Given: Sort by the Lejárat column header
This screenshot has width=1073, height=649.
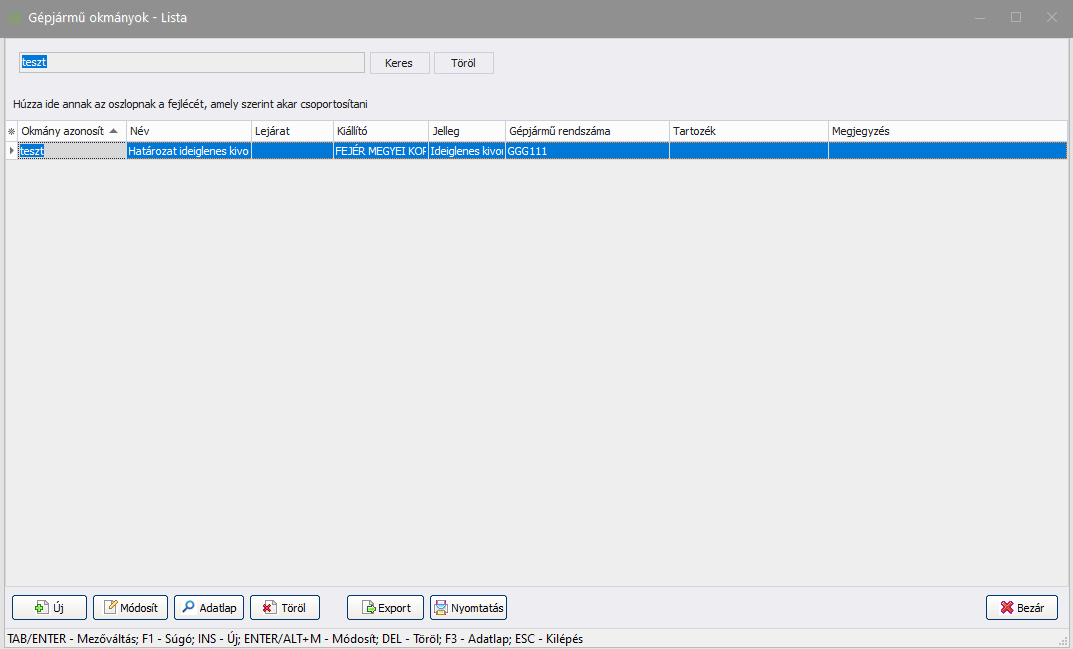Looking at the screenshot, I should pyautogui.click(x=291, y=131).
